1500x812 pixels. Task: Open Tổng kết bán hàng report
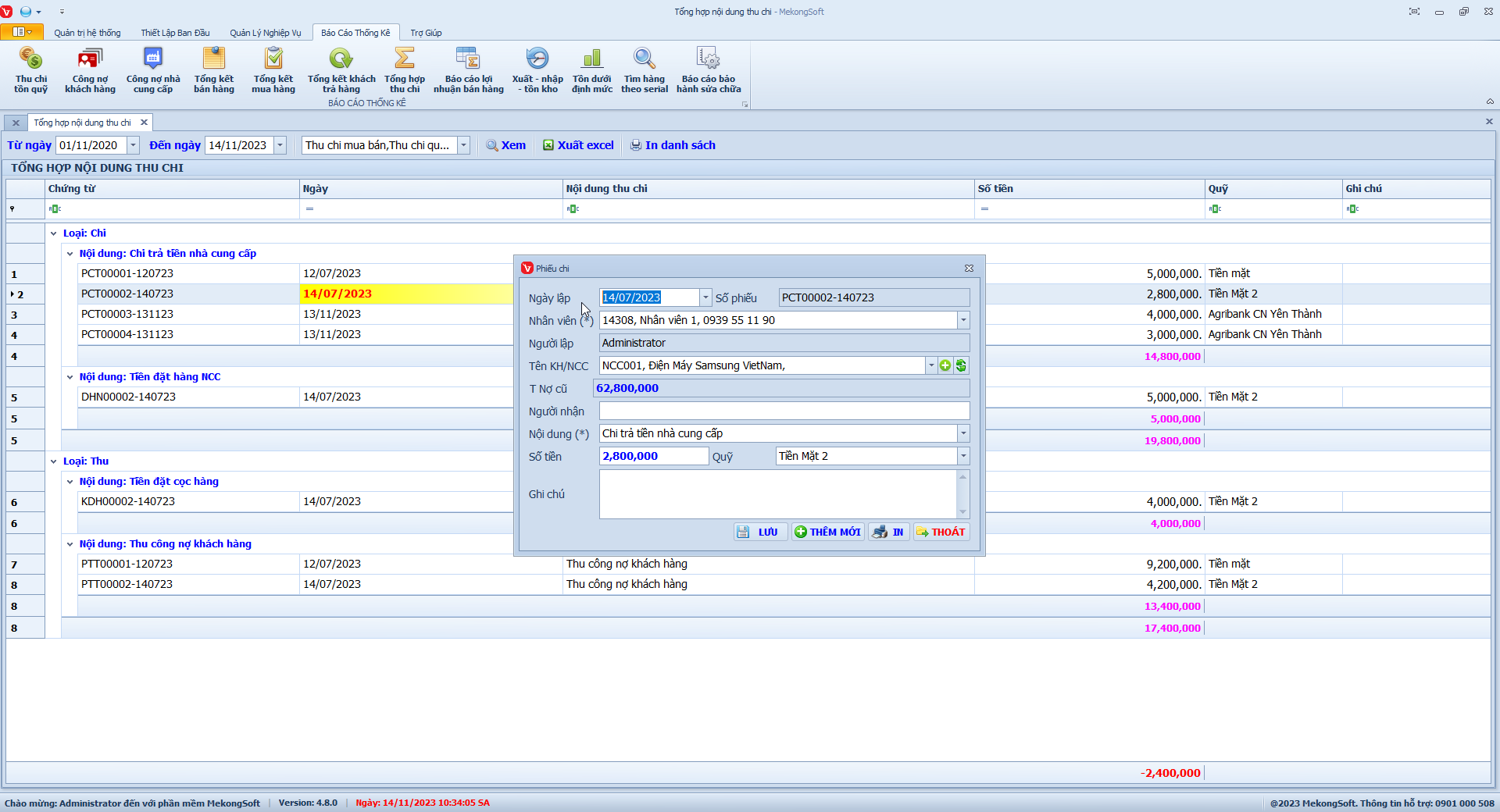214,69
